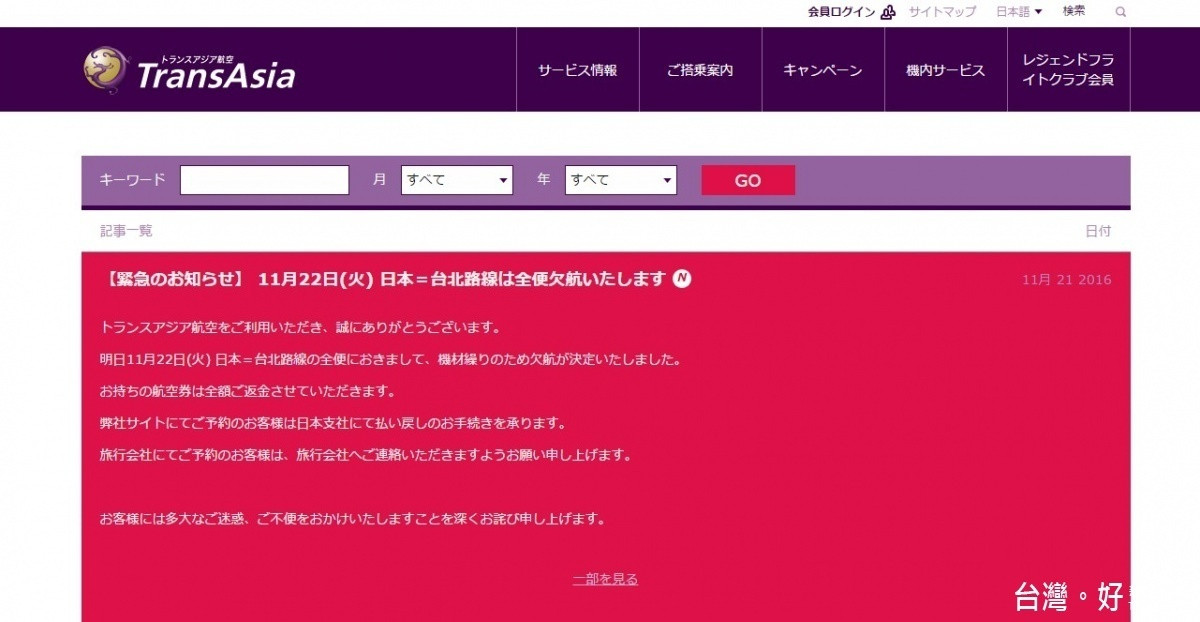Screen dimensions: 1200x622
Task: Click the キーワード input field
Action: tap(264, 180)
